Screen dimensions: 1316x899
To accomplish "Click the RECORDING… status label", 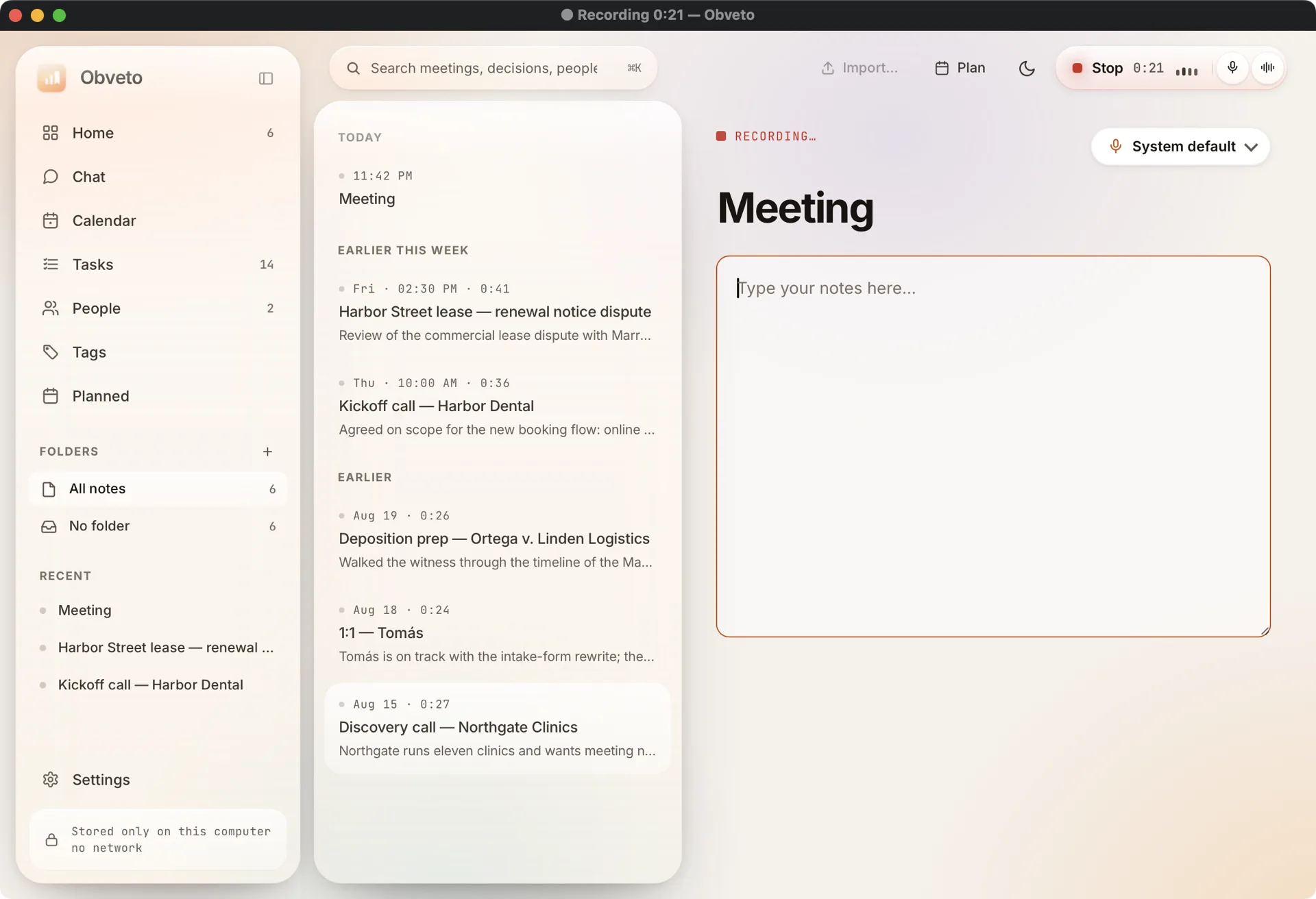I will pos(775,136).
